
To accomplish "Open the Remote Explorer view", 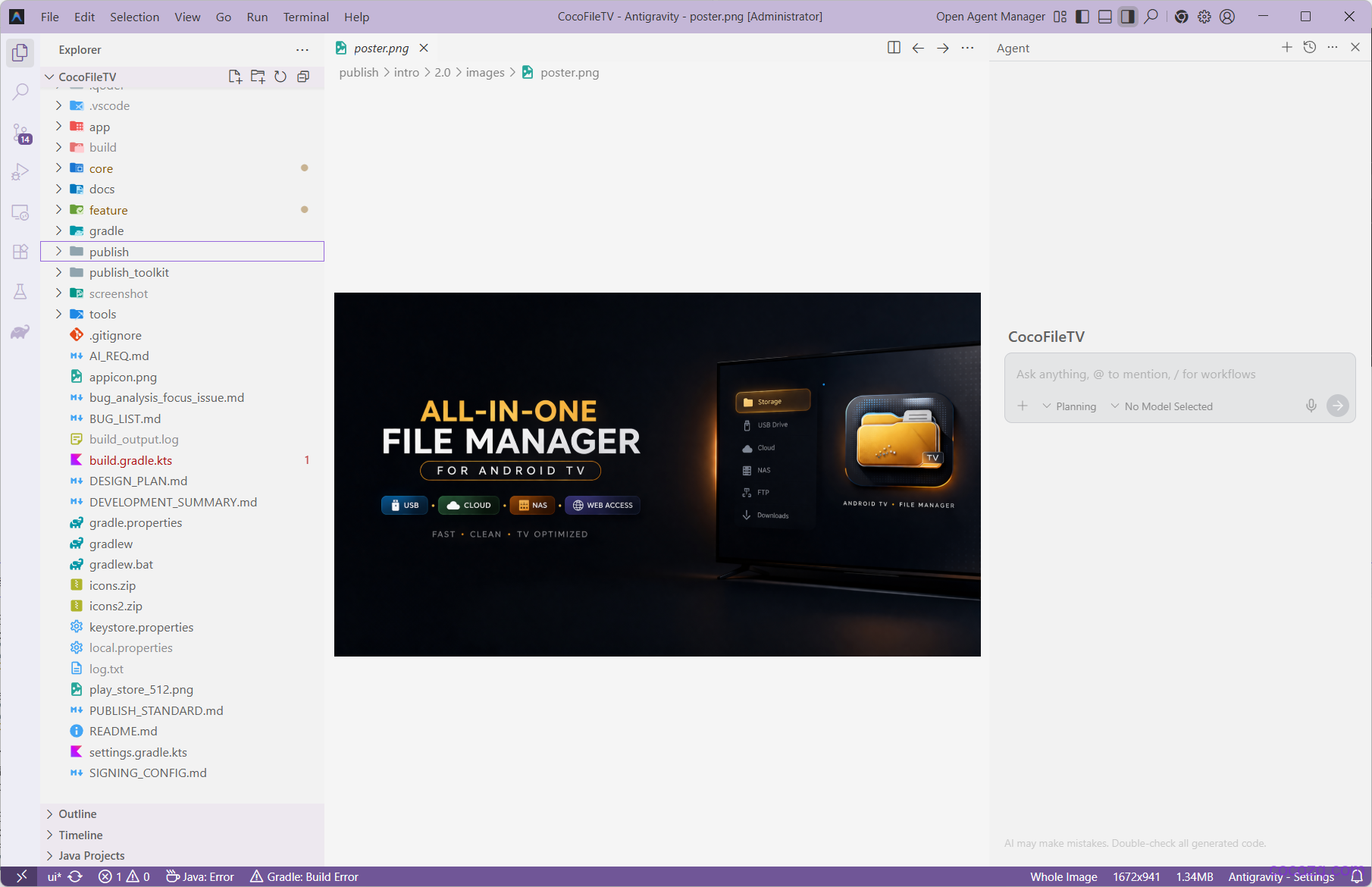I will (x=20, y=212).
